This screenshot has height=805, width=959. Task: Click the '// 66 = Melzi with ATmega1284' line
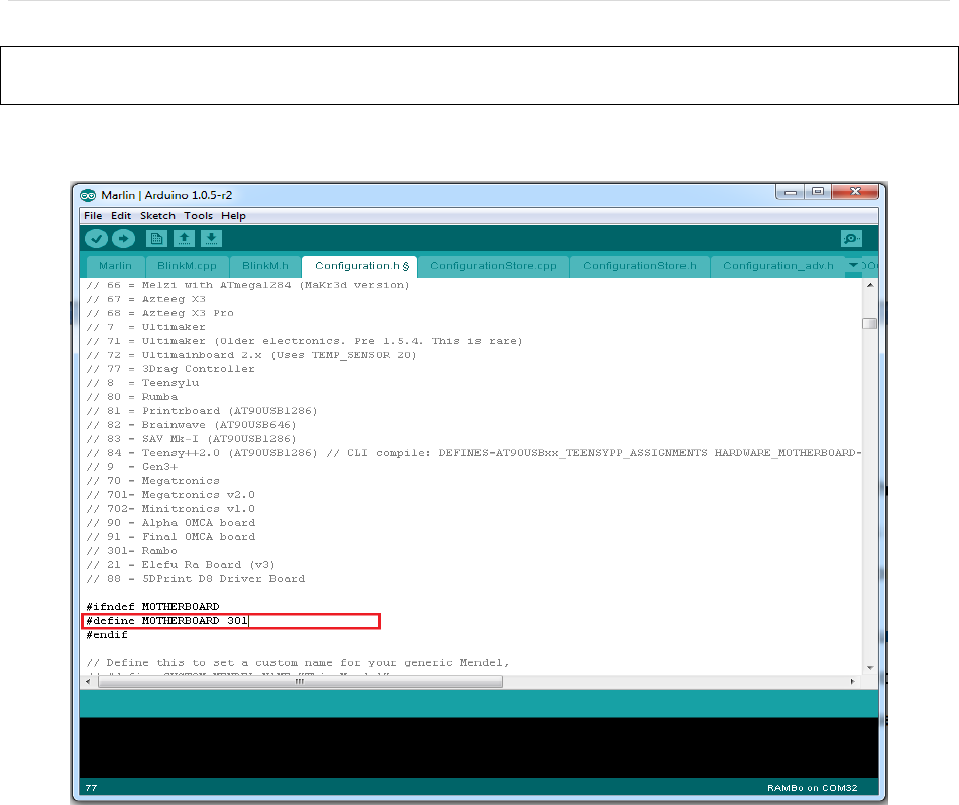(248, 285)
